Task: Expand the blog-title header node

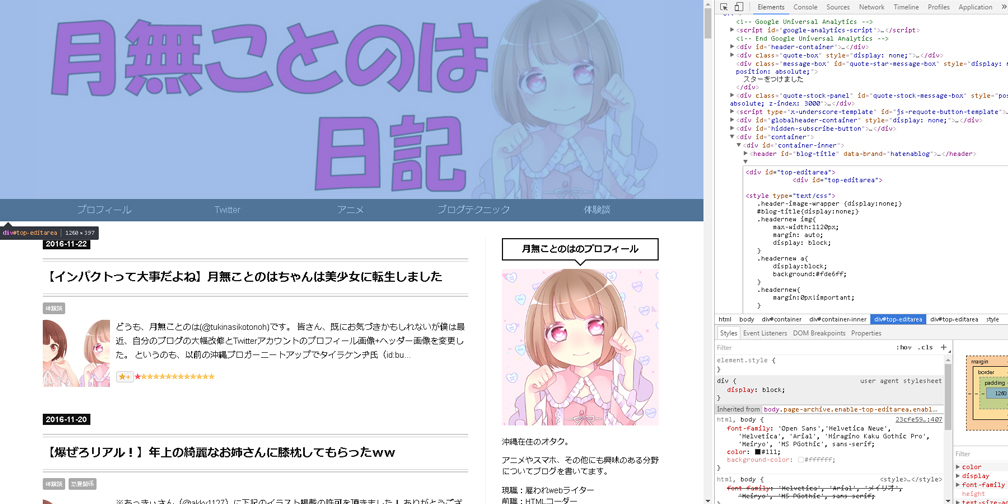Action: click(745, 154)
